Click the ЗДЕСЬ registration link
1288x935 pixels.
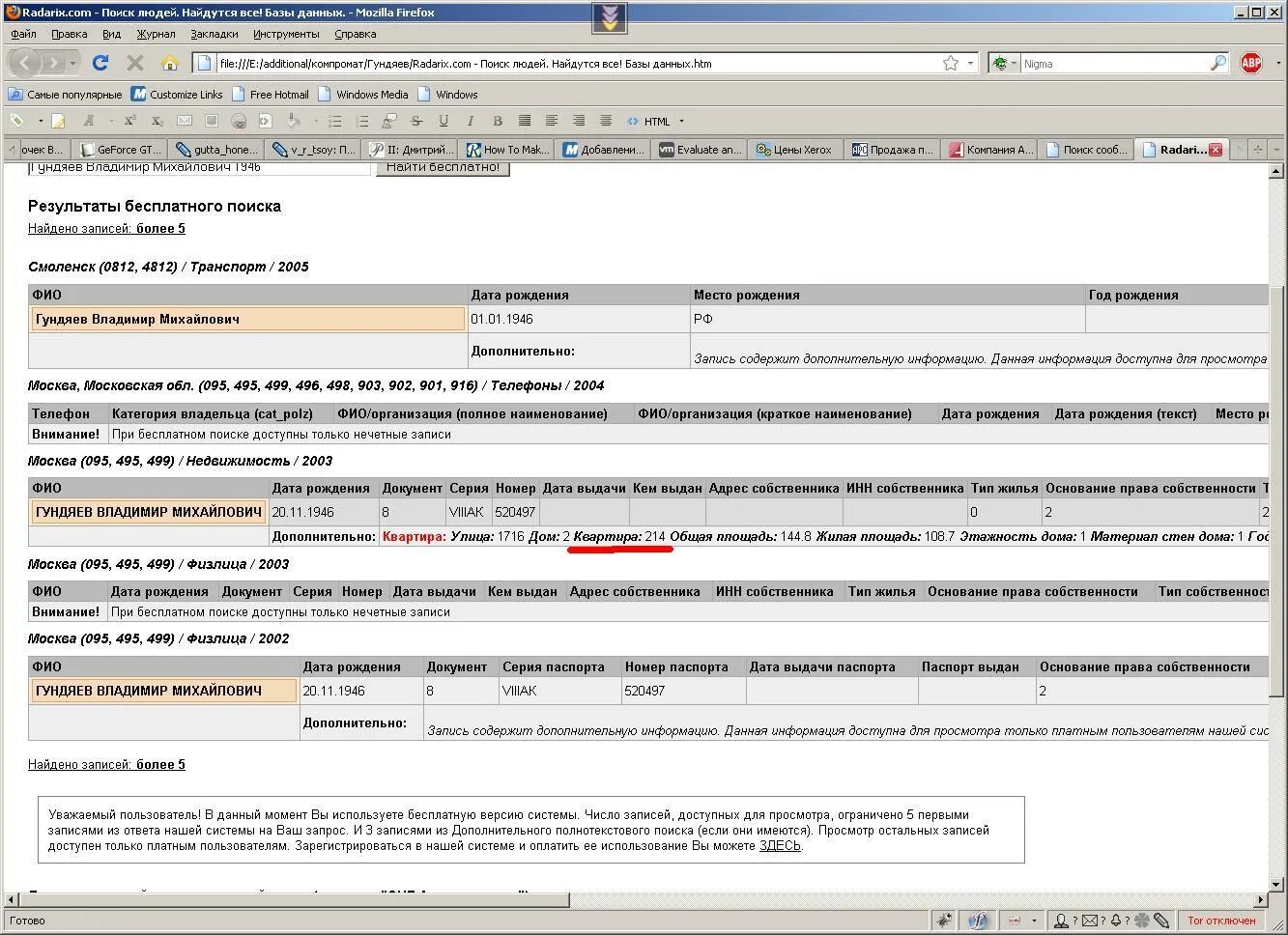(780, 846)
